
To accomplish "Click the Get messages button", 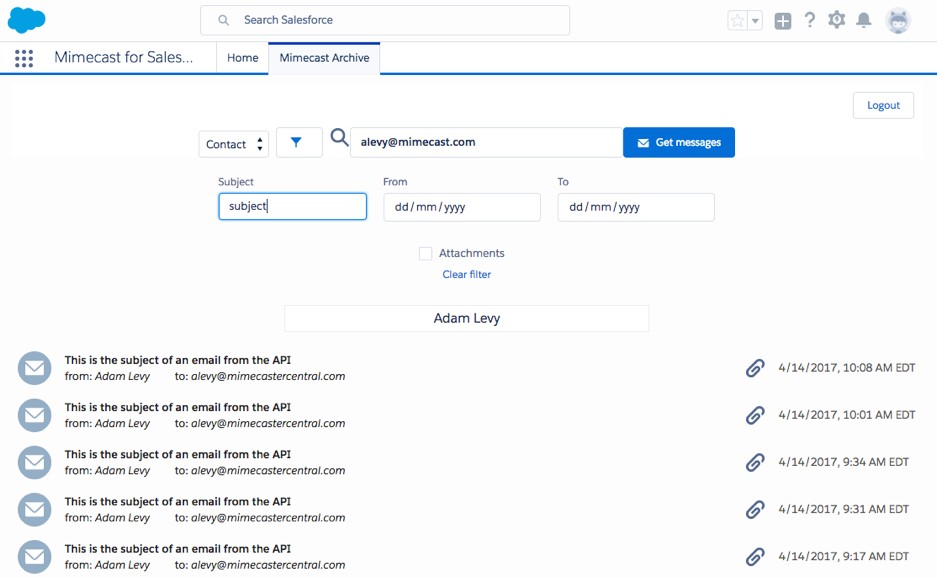I will [679, 142].
